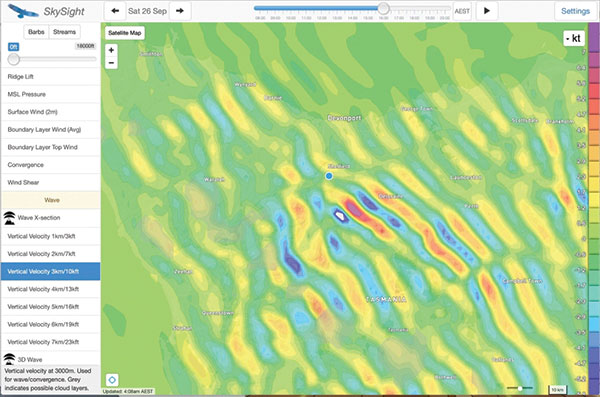Switch to Satellite Map view
The image size is (600, 397).
[x=125, y=33]
